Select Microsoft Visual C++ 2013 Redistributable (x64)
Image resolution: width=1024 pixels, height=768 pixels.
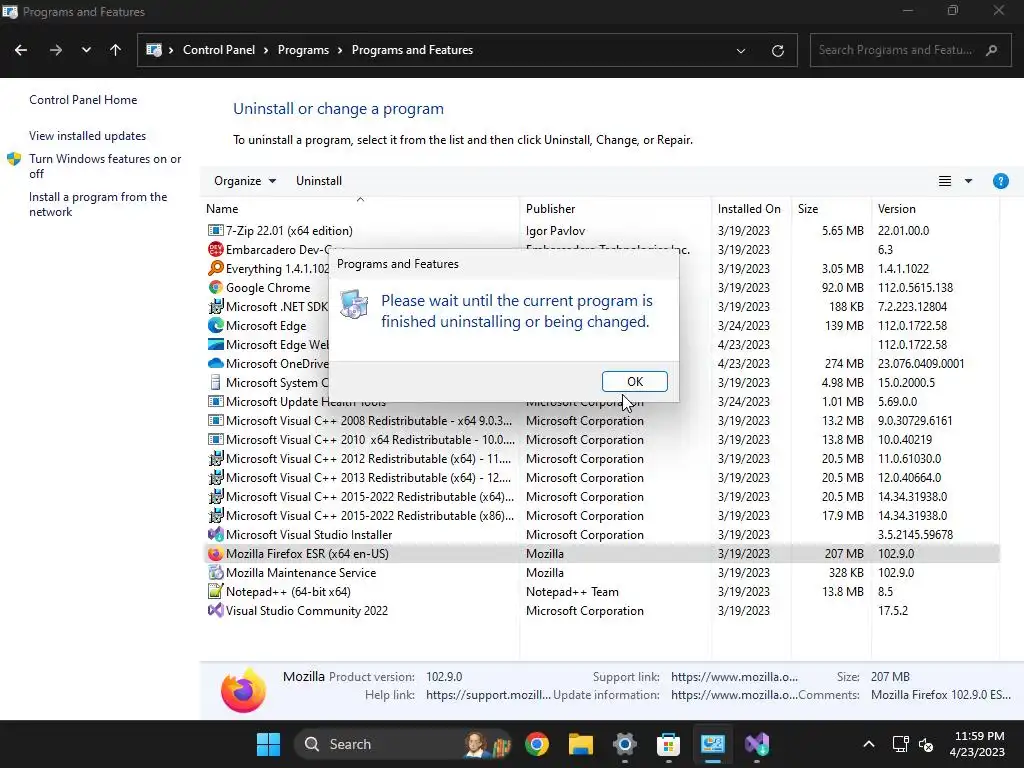tap(601, 477)
